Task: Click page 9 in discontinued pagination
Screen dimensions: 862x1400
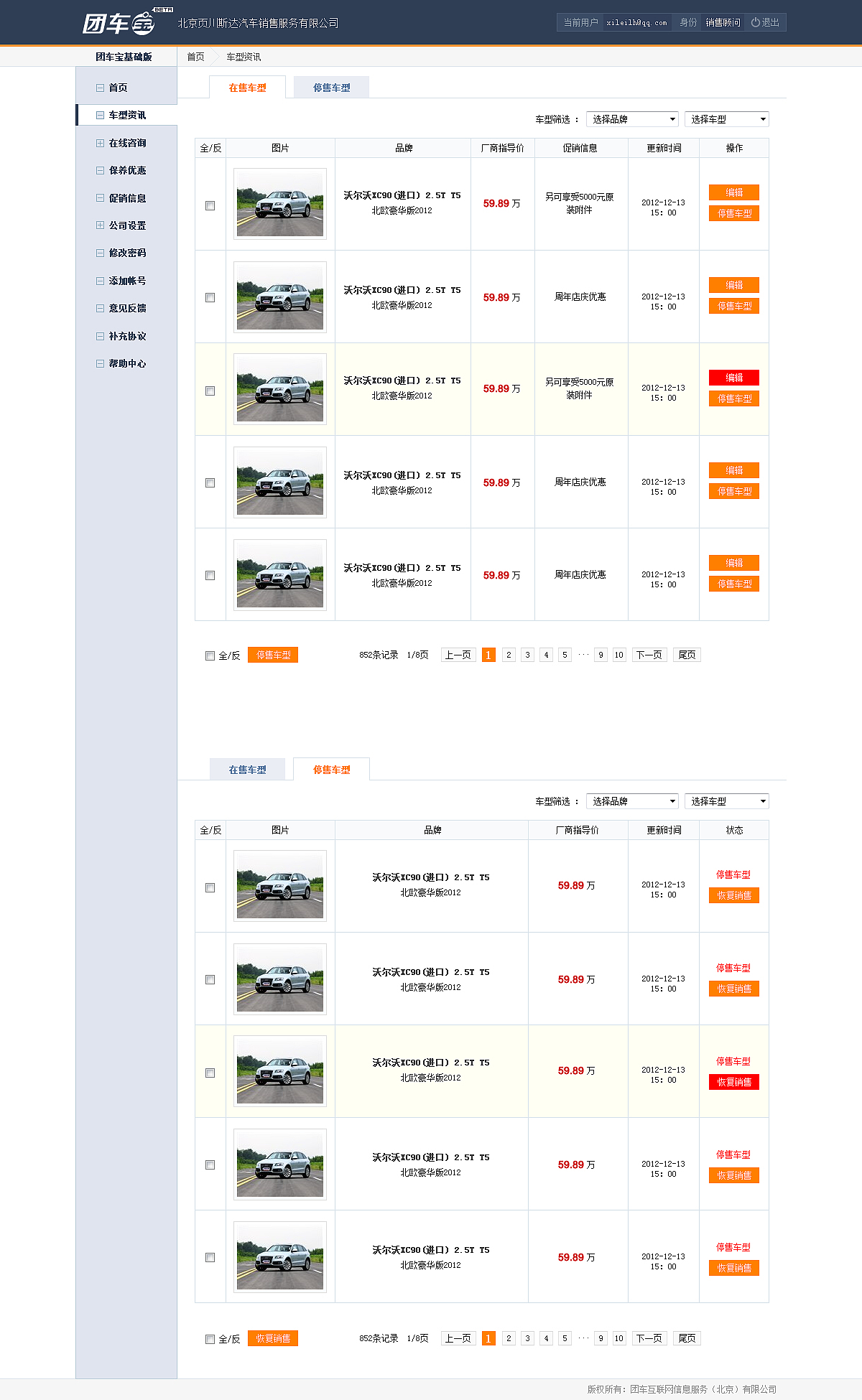Action: [601, 1338]
